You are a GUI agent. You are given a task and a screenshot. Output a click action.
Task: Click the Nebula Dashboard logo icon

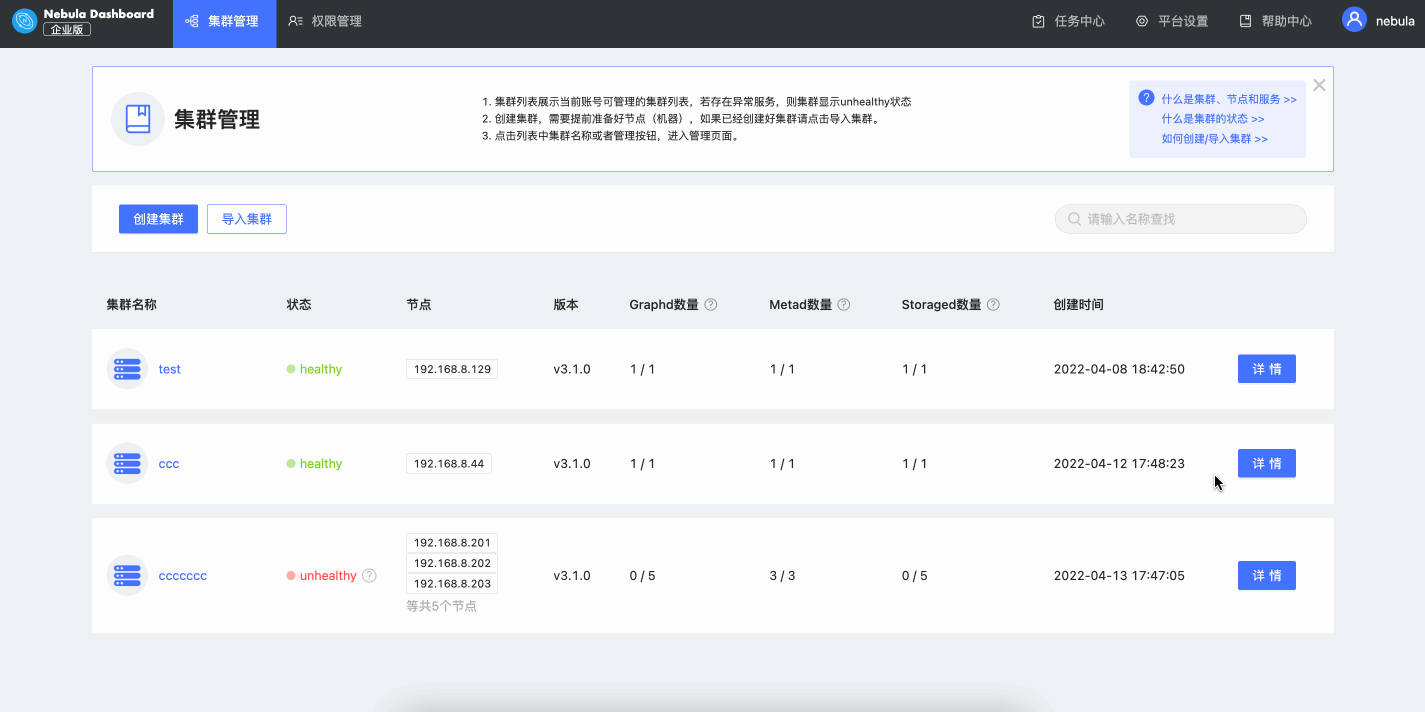click(24, 21)
